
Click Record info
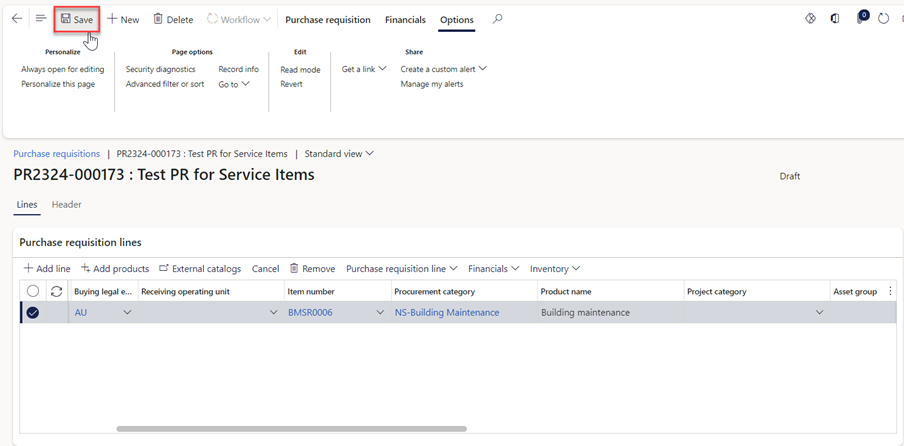click(239, 69)
